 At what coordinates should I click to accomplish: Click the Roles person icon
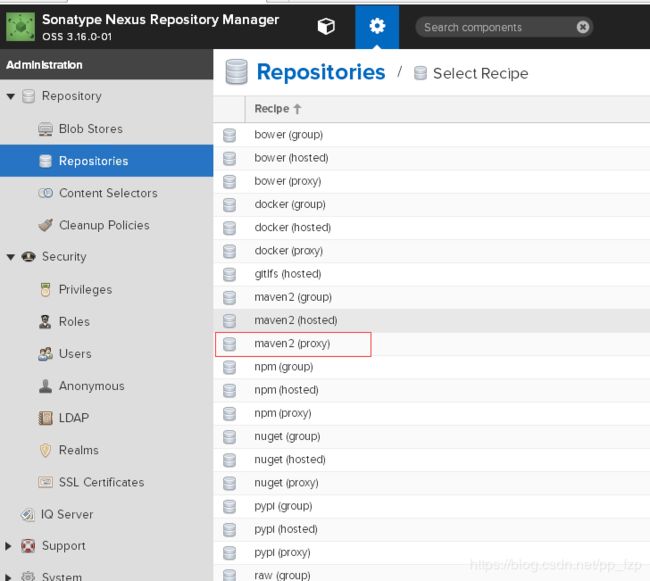point(45,322)
